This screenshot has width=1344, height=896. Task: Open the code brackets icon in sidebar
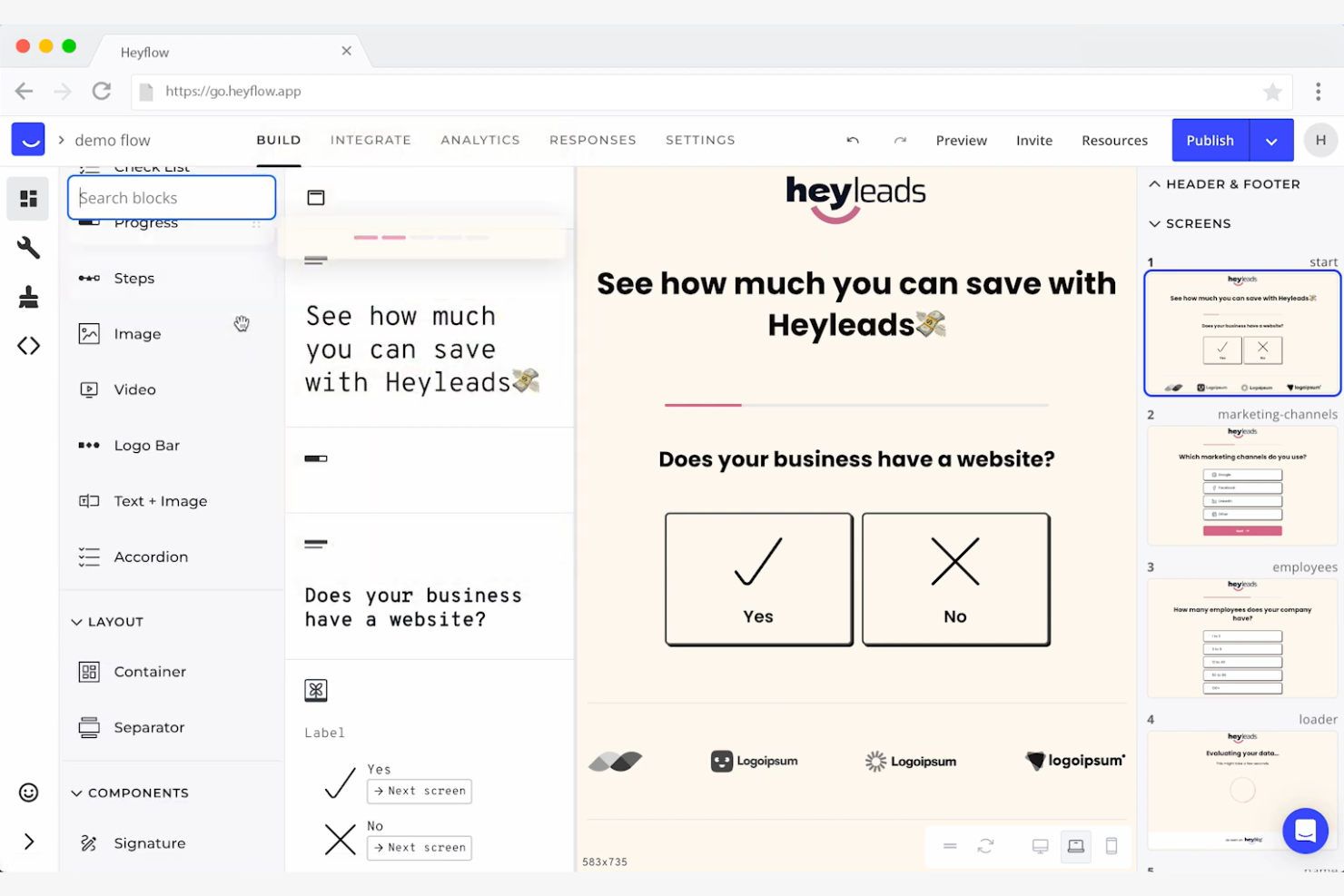tap(28, 346)
